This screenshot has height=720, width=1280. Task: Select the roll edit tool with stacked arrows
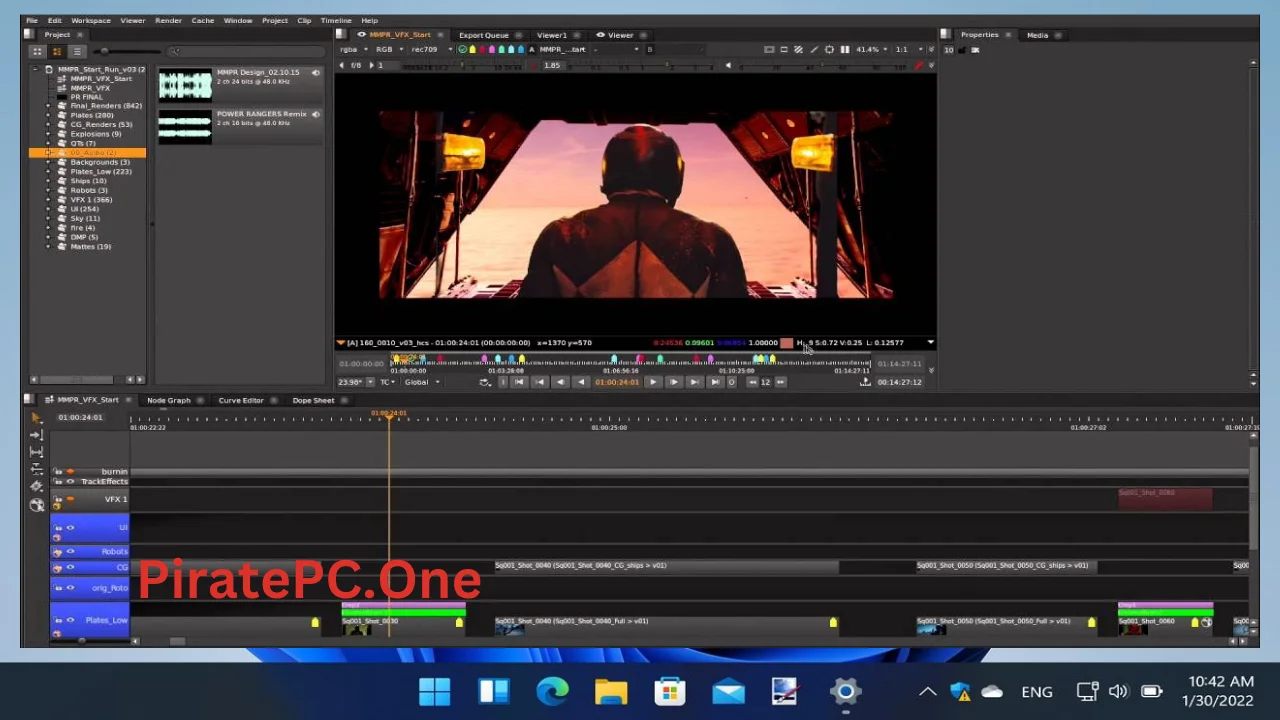36,469
